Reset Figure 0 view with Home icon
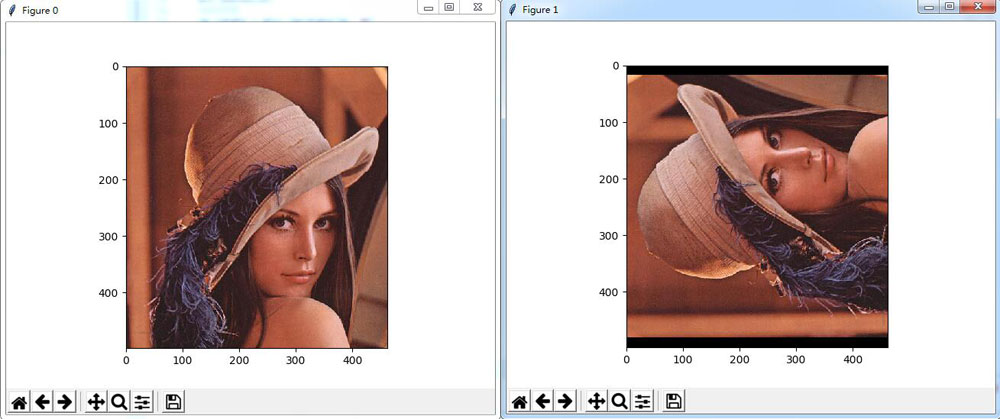The width and height of the screenshot is (1000, 419). tap(19, 402)
